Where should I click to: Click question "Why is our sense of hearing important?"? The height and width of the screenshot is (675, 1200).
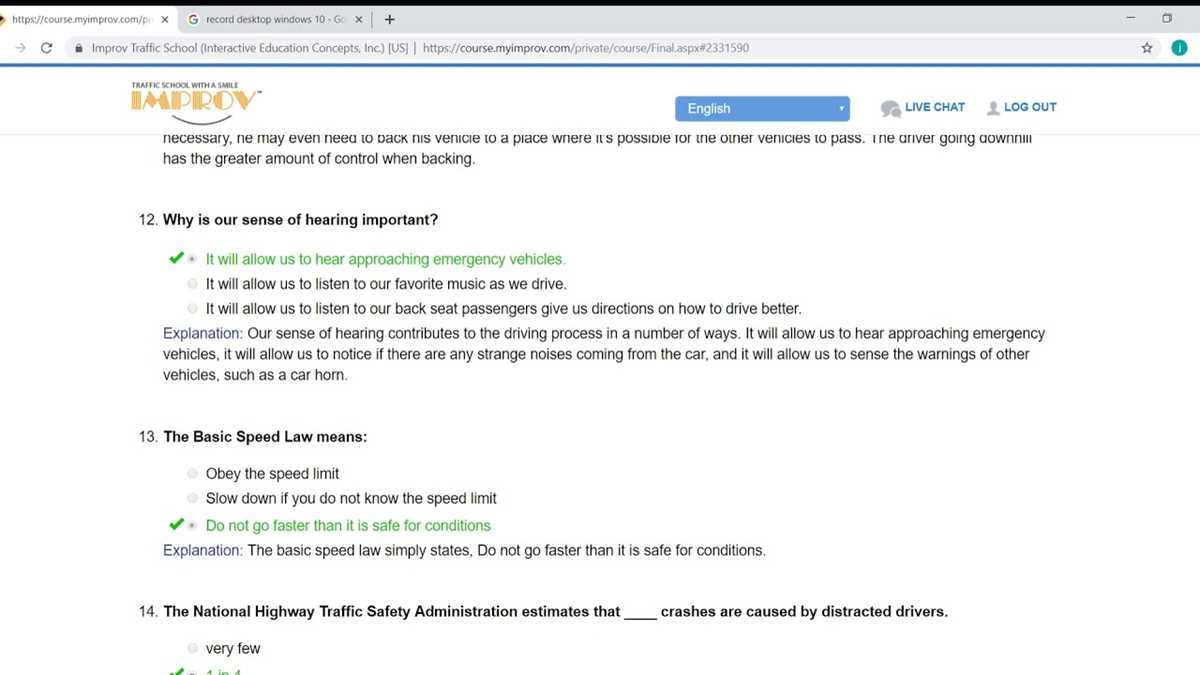point(301,220)
